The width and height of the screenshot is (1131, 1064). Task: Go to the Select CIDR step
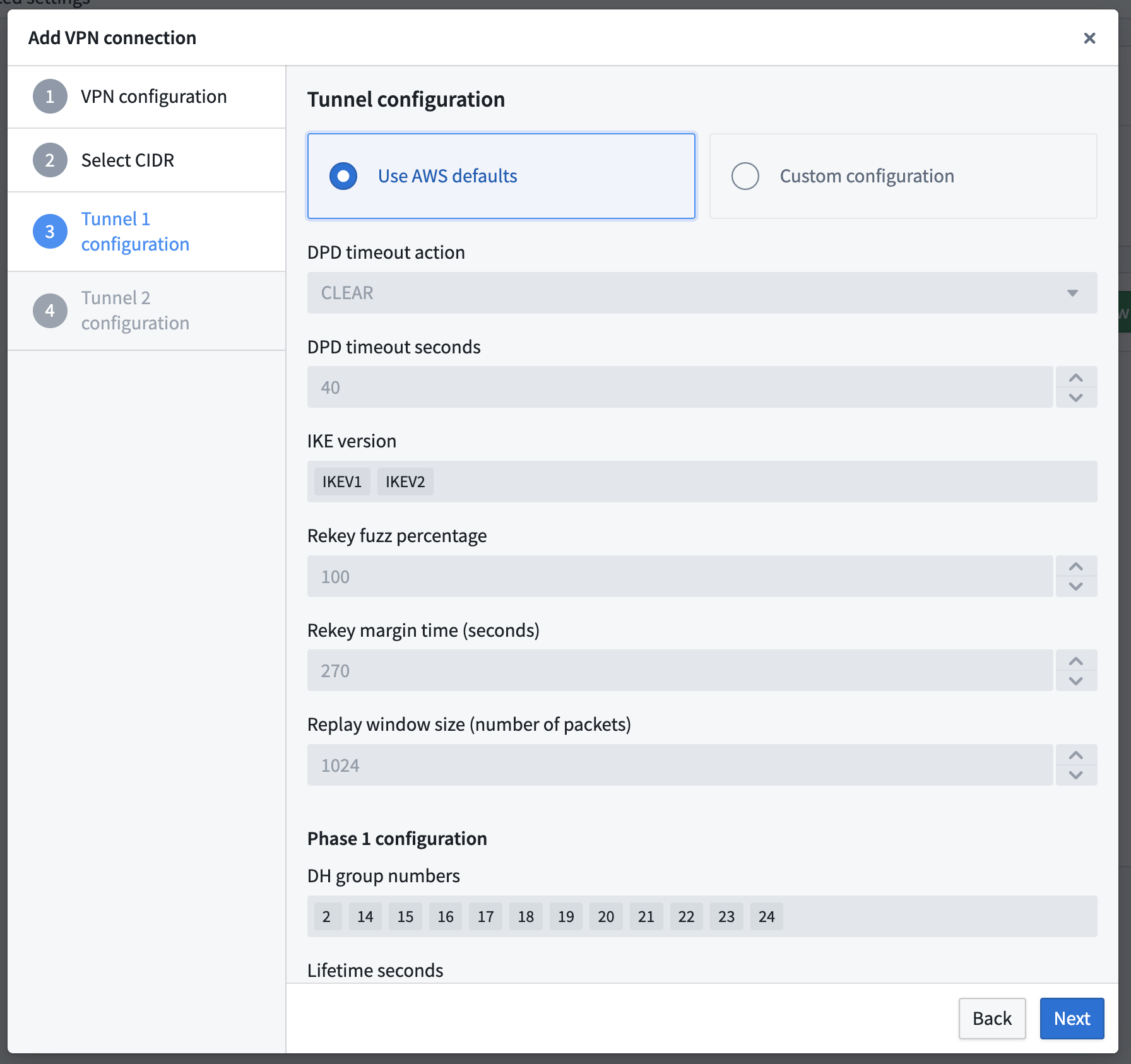point(127,160)
